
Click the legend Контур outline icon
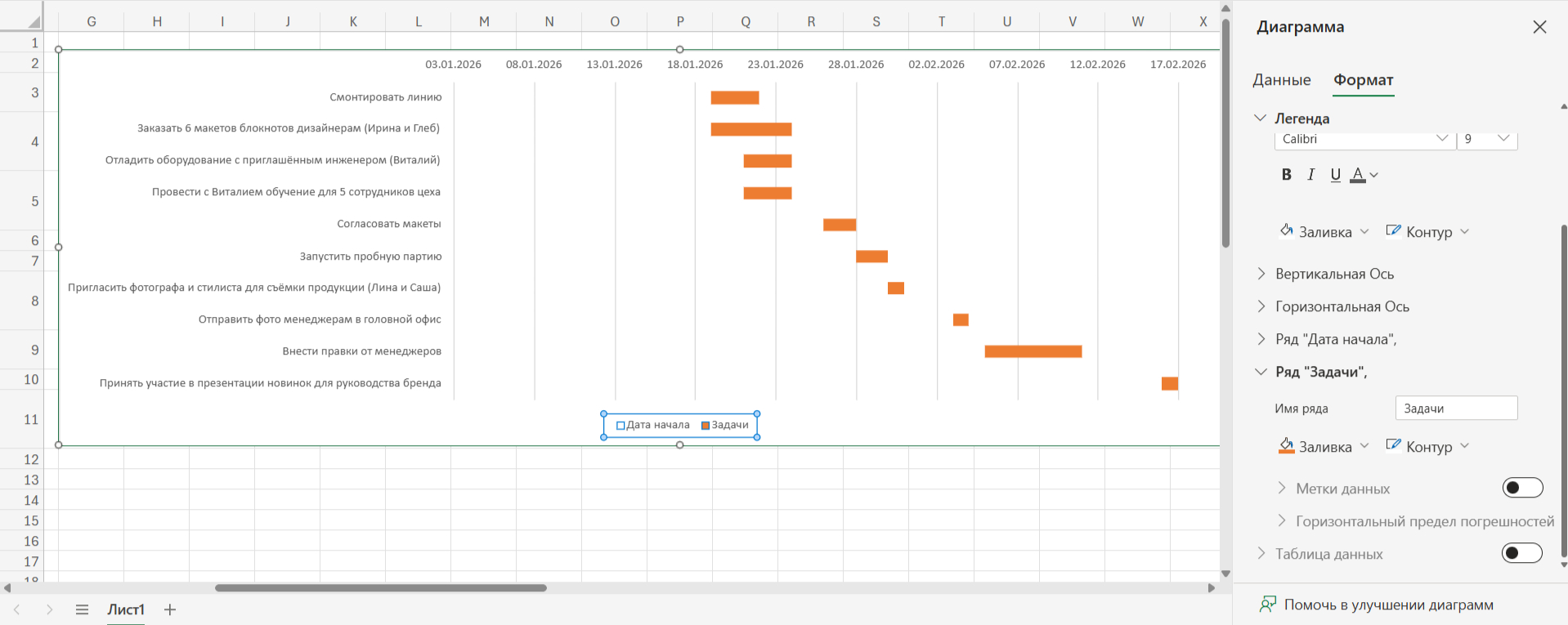click(1393, 231)
